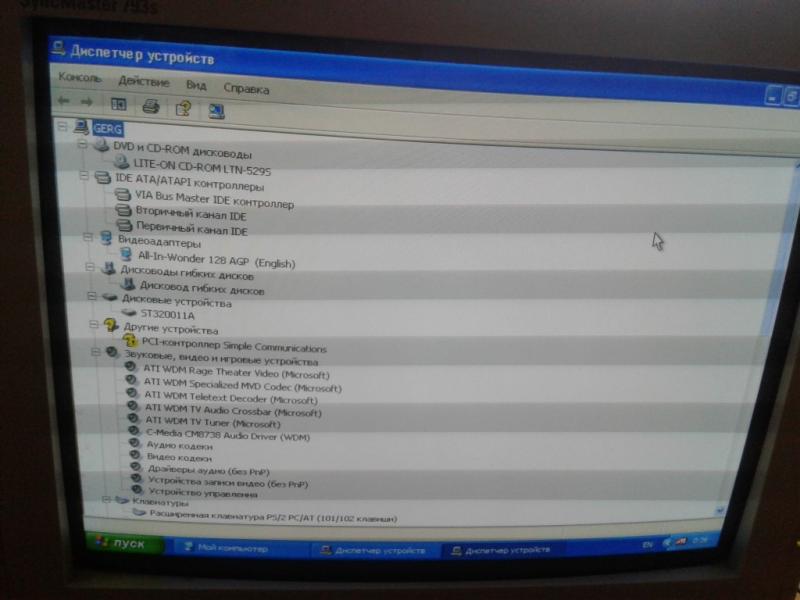Open the Действие menu
The image size is (800, 600).
(x=143, y=82)
